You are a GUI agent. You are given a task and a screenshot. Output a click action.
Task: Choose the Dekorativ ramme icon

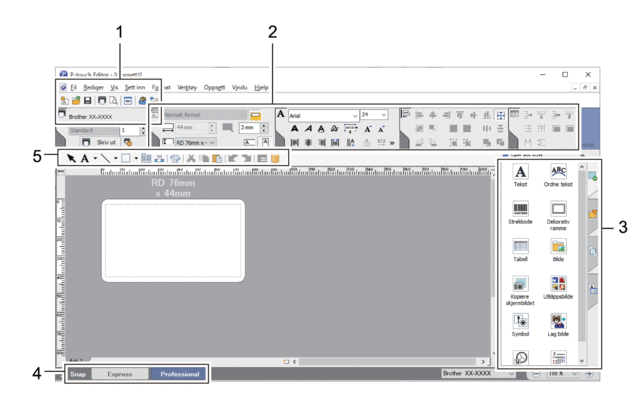[558, 215]
